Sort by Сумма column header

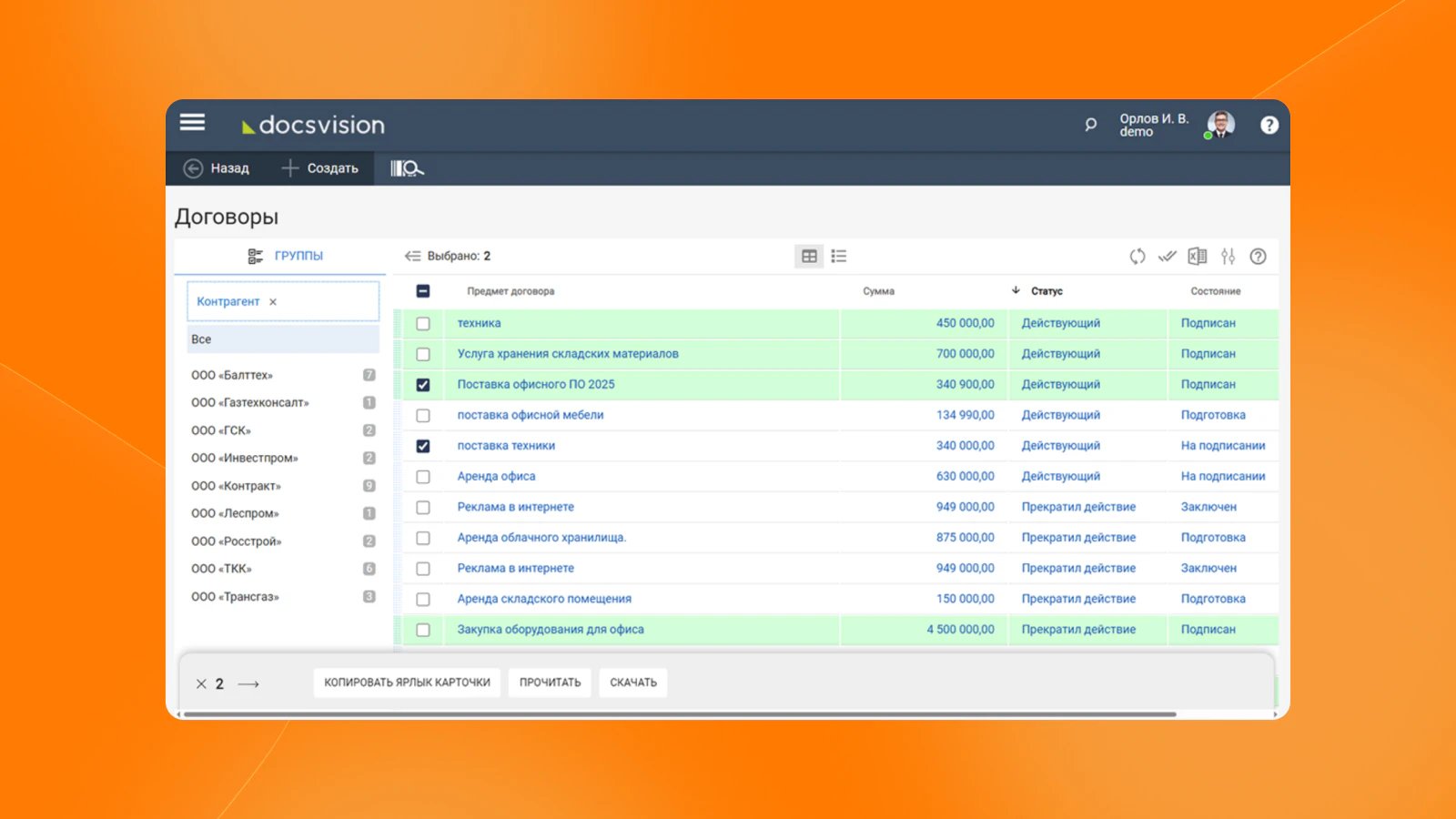coord(878,291)
